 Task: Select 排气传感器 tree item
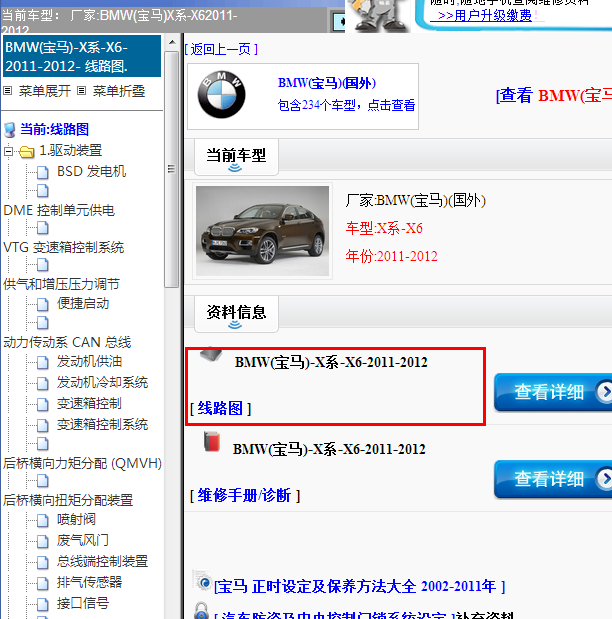click(x=89, y=582)
